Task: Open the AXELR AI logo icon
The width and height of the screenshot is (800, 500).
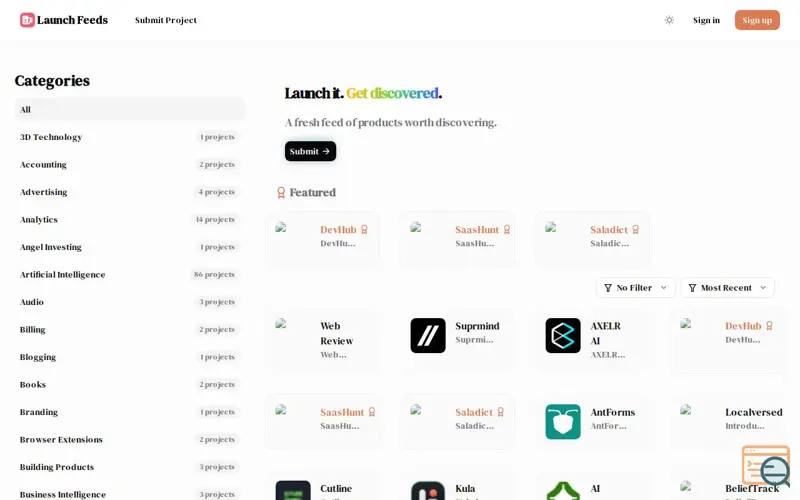Action: click(563, 335)
